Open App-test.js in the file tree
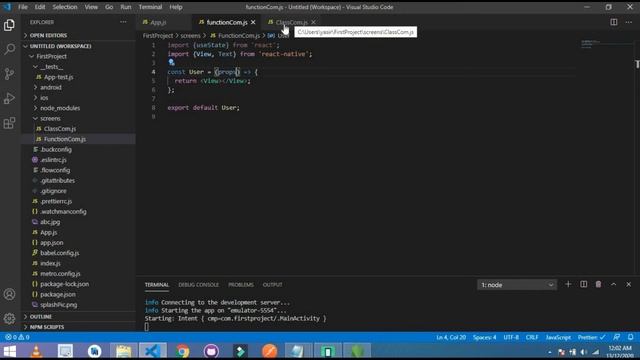640x360 pixels. click(x=58, y=77)
